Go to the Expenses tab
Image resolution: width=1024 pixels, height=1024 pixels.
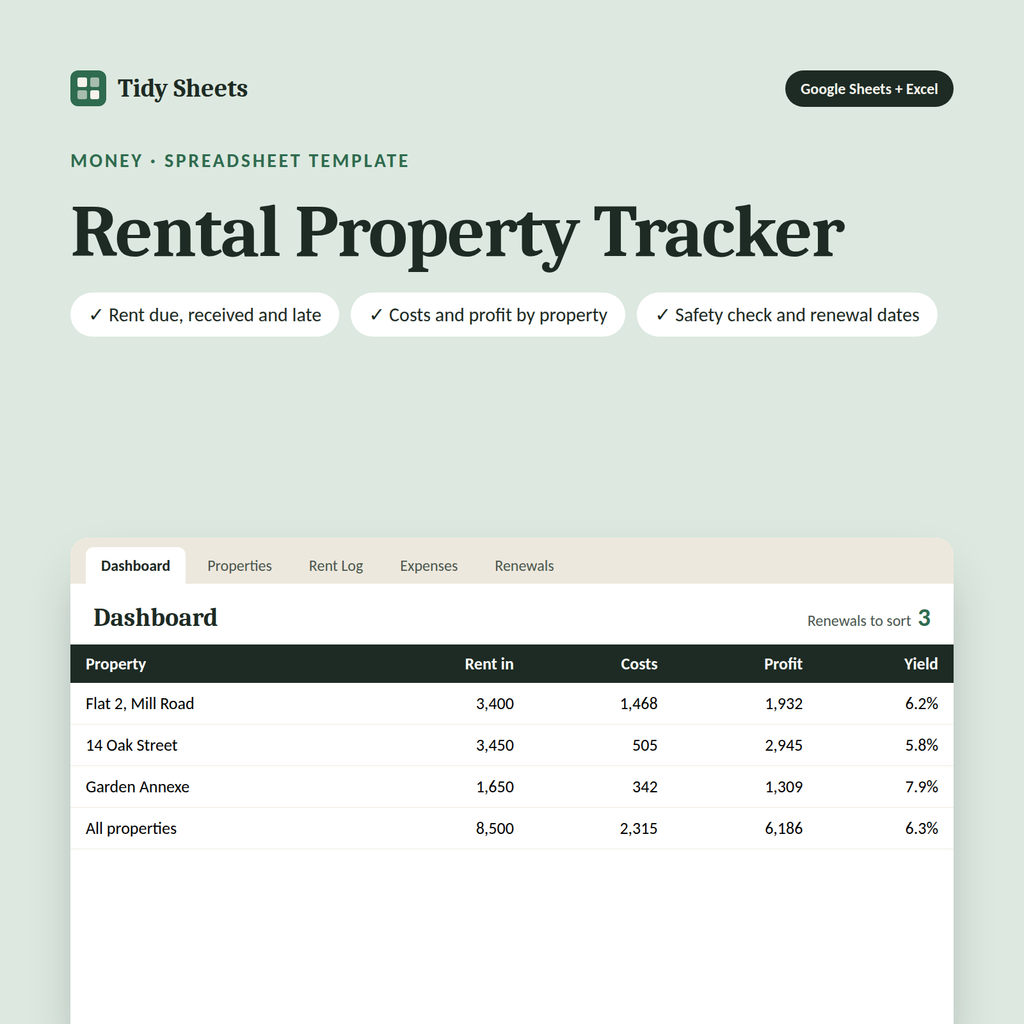pos(428,566)
